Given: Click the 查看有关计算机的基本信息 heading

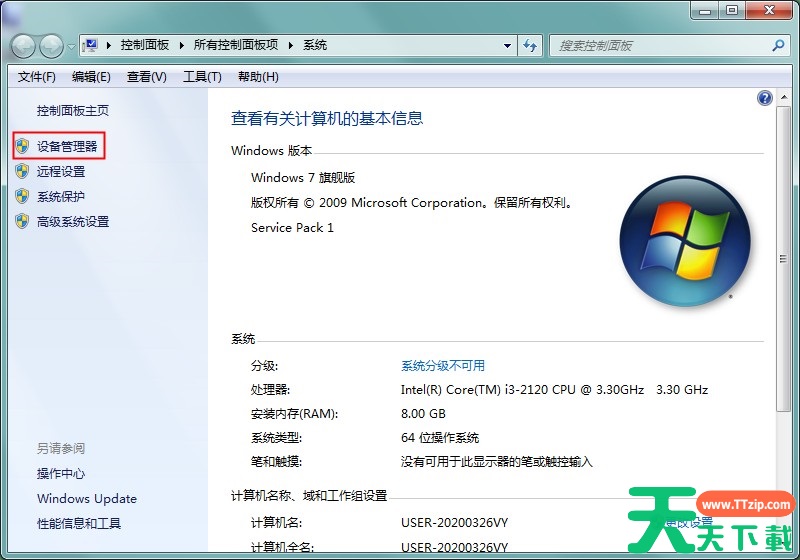Looking at the screenshot, I should click(x=327, y=118).
